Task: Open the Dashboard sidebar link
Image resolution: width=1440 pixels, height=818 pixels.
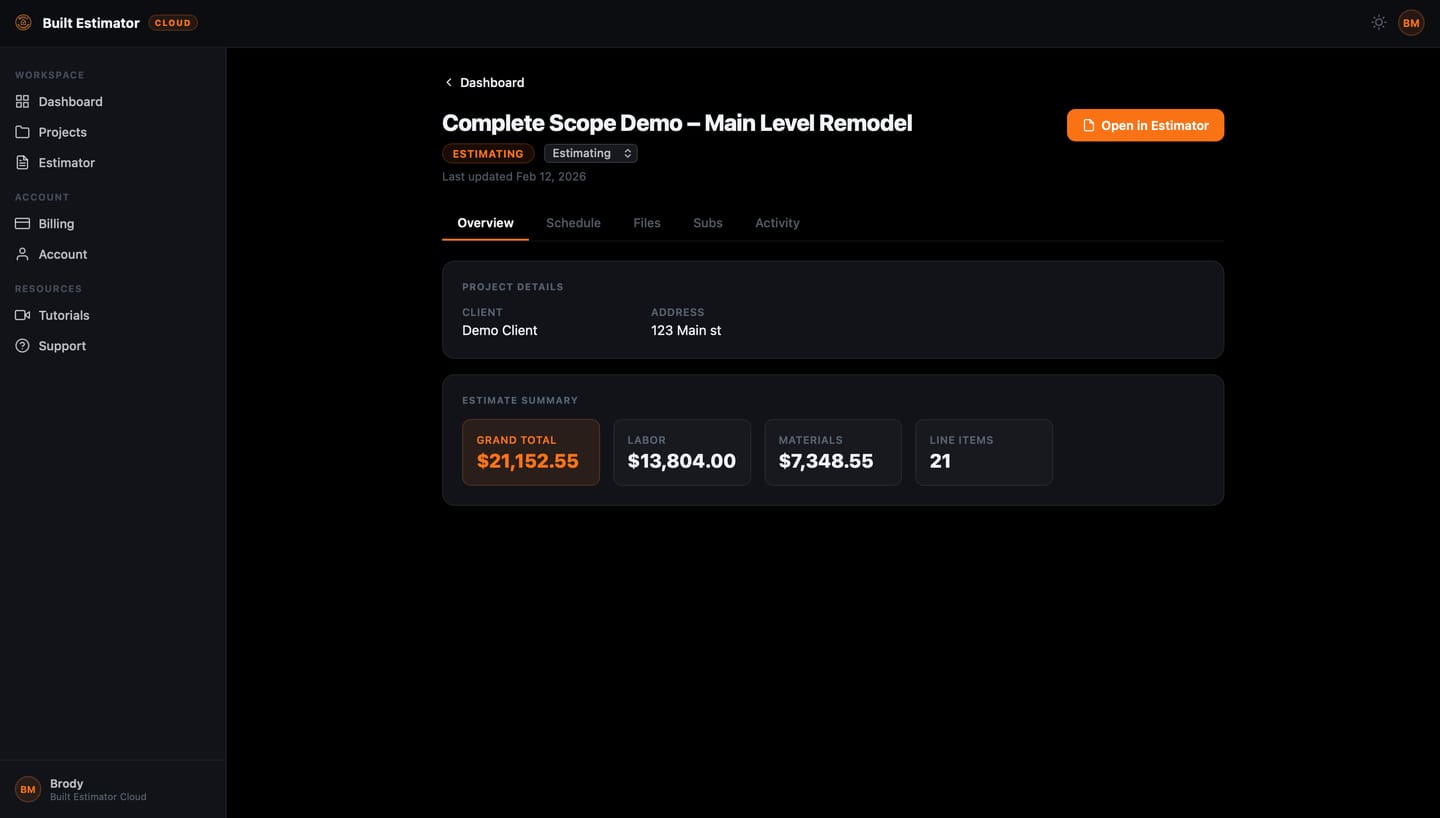Action: 113,102
